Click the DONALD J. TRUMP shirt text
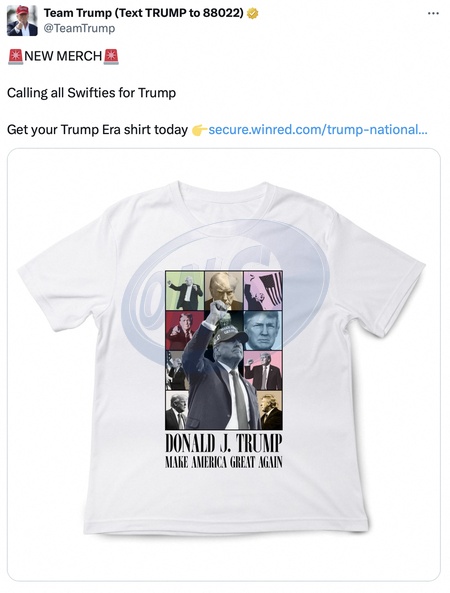450x593 pixels. pos(224,444)
